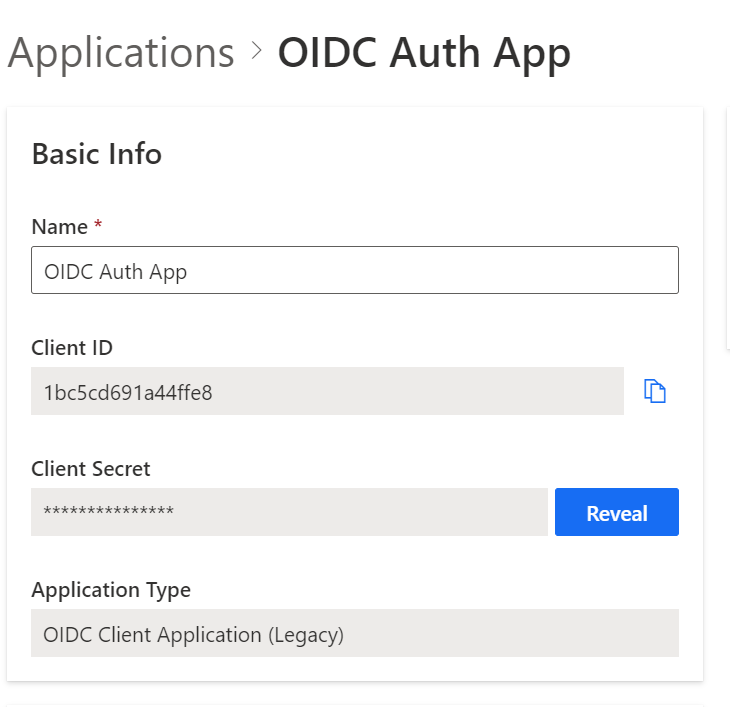Copy the Client ID to clipboard
This screenshot has height=707, width=730.
tap(655, 391)
